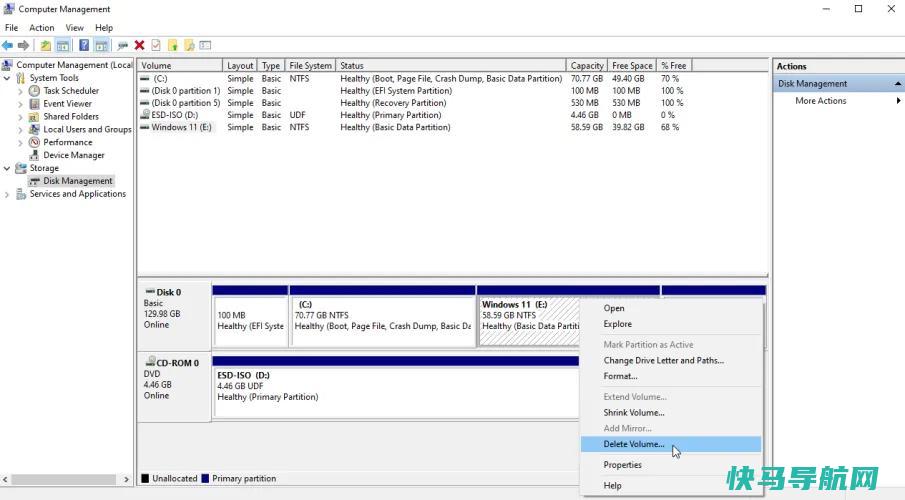Choose Delete Volume... from context menu

coord(671,444)
